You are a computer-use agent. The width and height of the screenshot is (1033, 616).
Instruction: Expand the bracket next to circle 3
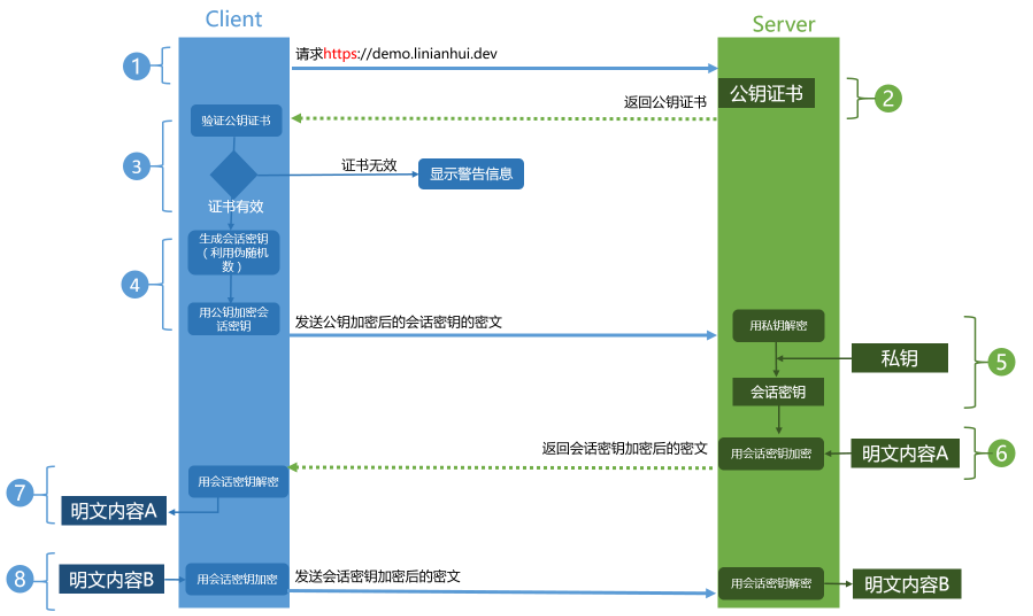163,166
